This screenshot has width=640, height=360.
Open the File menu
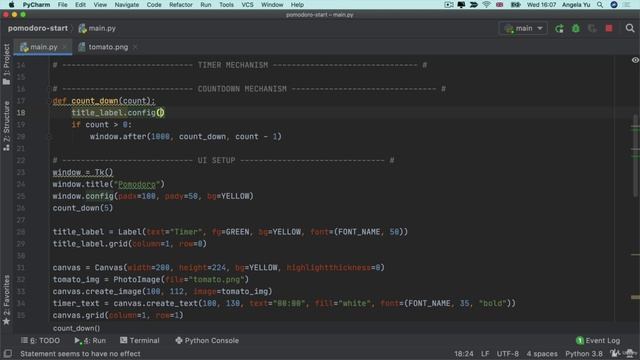62,5
